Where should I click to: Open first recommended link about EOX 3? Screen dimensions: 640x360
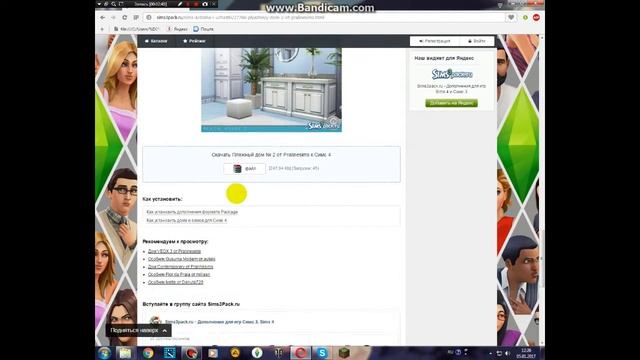[174, 251]
